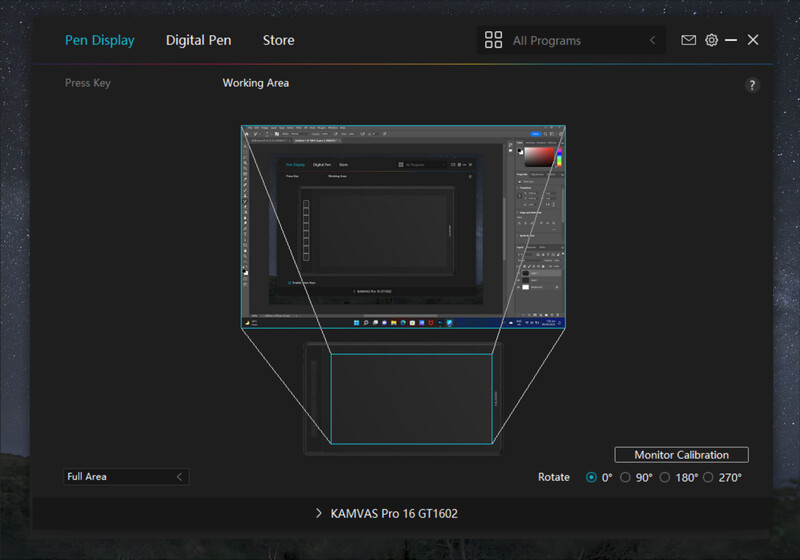Set rotation to 90°
Viewport: 800px width, 560px height.
point(625,477)
